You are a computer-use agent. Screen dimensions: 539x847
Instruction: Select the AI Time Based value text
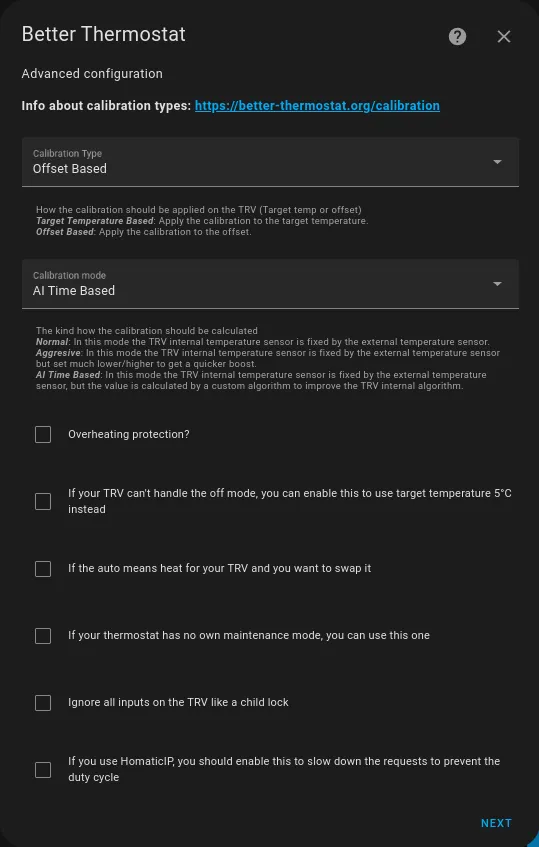pyautogui.click(x=74, y=291)
